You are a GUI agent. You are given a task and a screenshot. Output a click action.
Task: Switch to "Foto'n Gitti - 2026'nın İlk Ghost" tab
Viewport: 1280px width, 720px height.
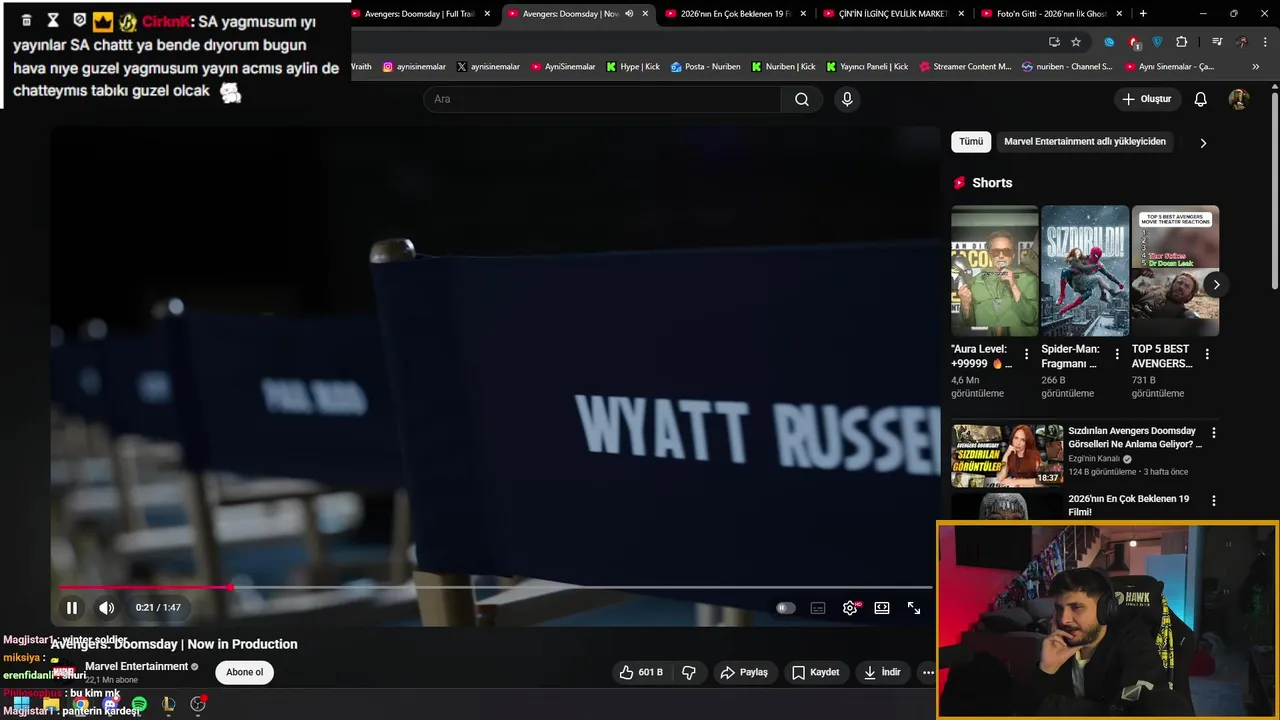click(x=1051, y=14)
